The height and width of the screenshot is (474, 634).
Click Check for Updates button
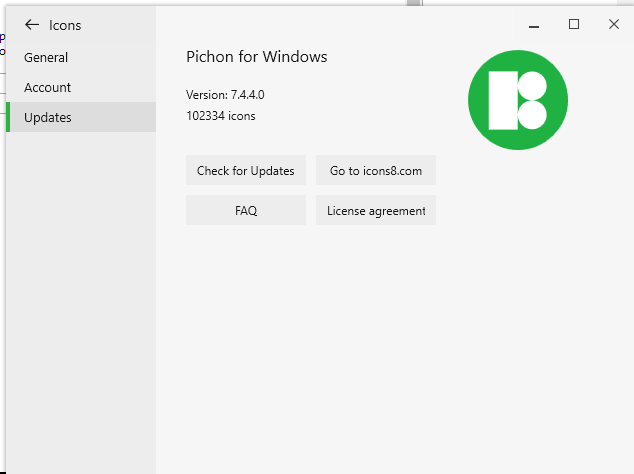click(x=246, y=170)
